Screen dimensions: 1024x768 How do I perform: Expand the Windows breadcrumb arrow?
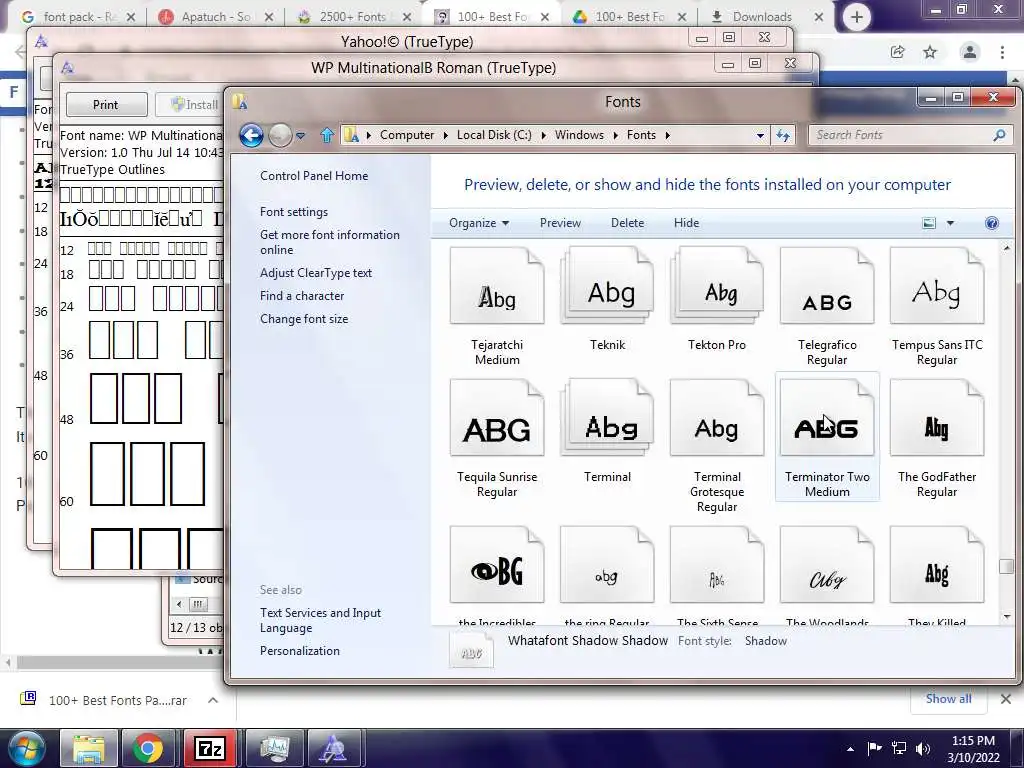tap(615, 135)
